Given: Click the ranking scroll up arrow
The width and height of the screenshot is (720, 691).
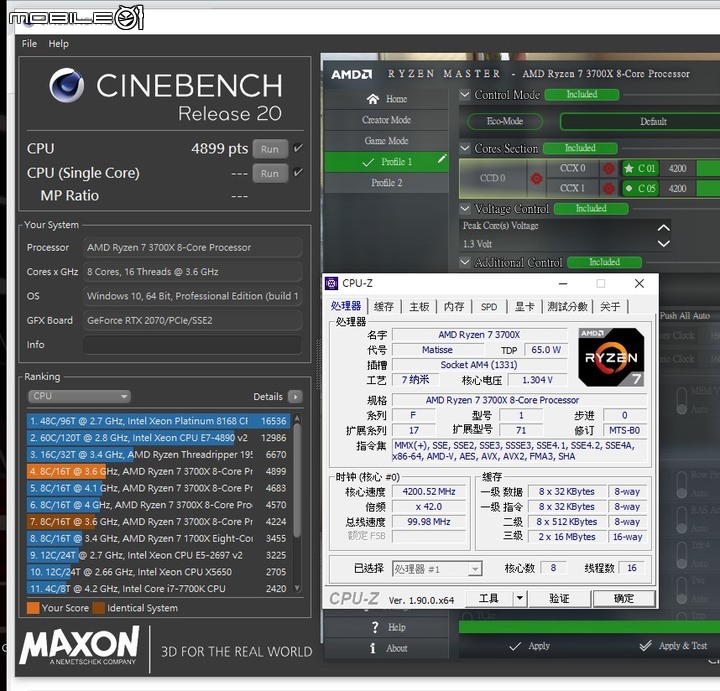Looking at the screenshot, I should 297,418.
